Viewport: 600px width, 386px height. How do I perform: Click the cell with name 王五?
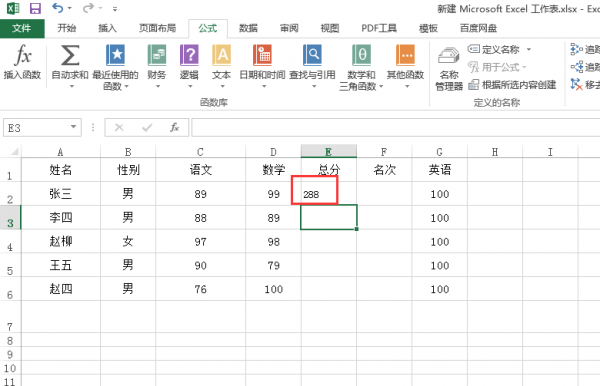click(x=61, y=265)
